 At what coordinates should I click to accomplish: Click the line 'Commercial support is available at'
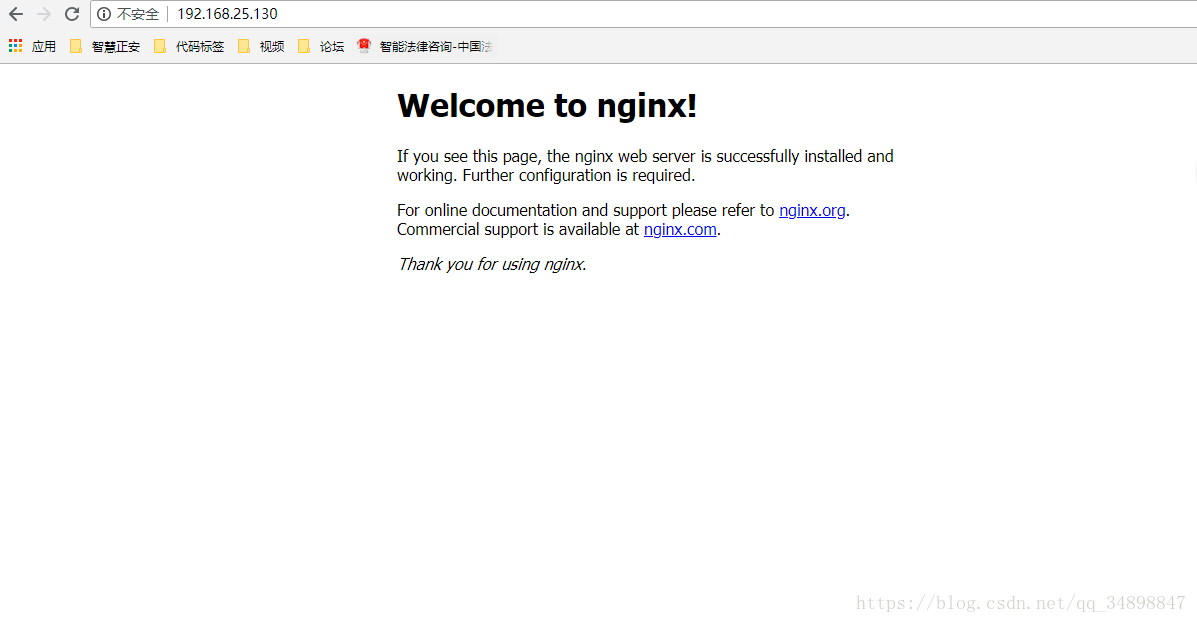pos(518,229)
